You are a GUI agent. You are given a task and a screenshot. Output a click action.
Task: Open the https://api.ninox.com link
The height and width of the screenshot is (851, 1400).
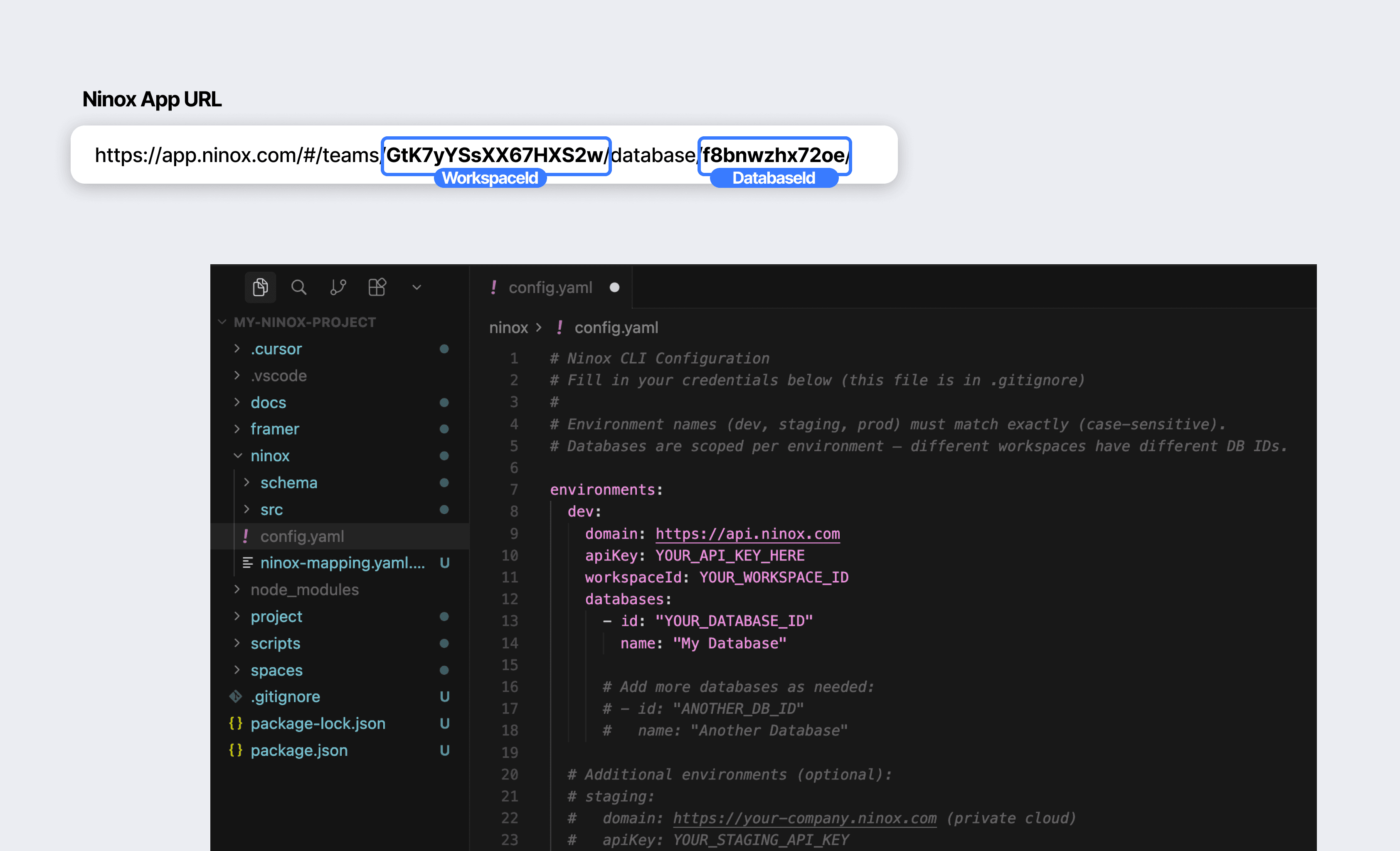[747, 534]
